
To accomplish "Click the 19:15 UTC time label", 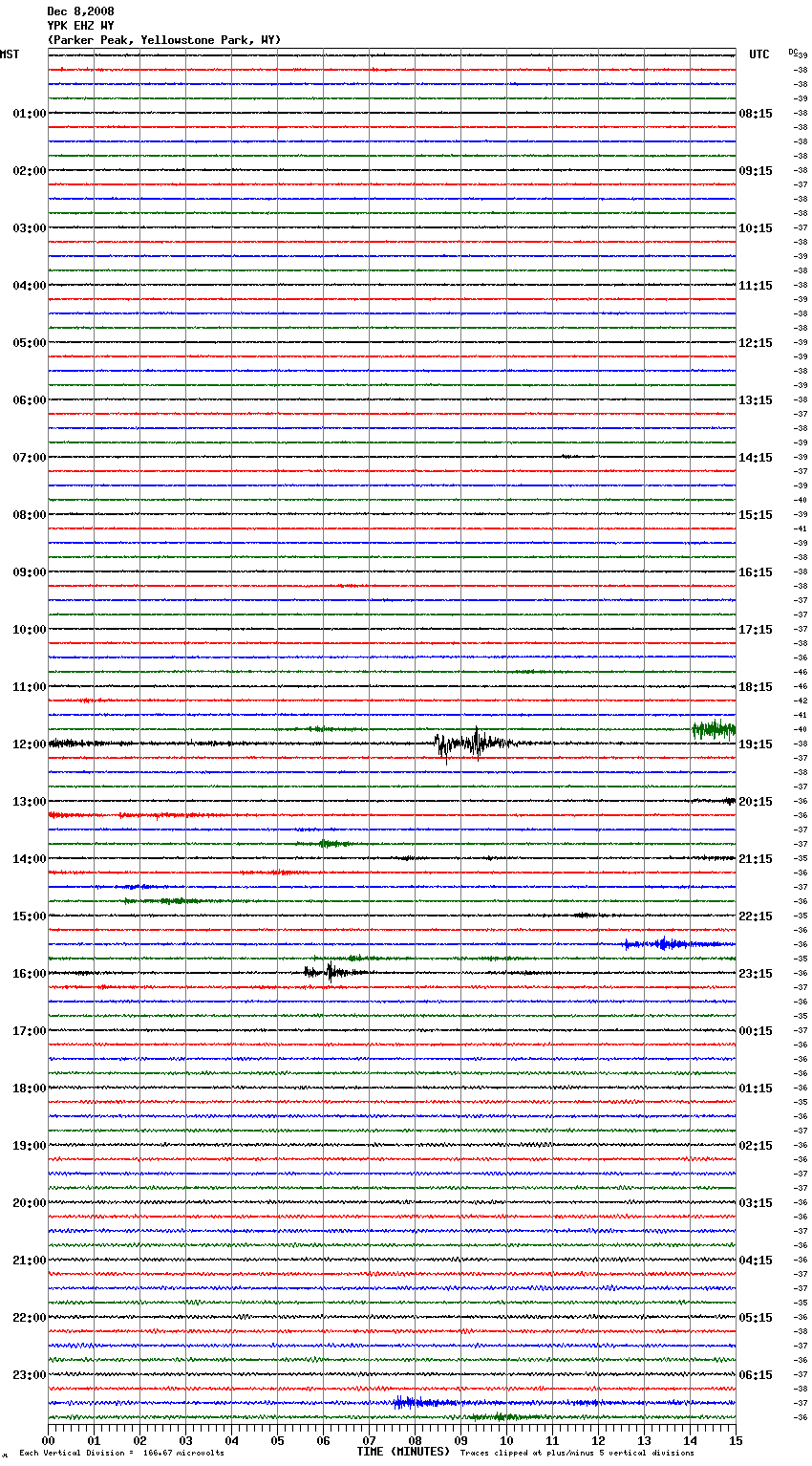I will pos(756,744).
